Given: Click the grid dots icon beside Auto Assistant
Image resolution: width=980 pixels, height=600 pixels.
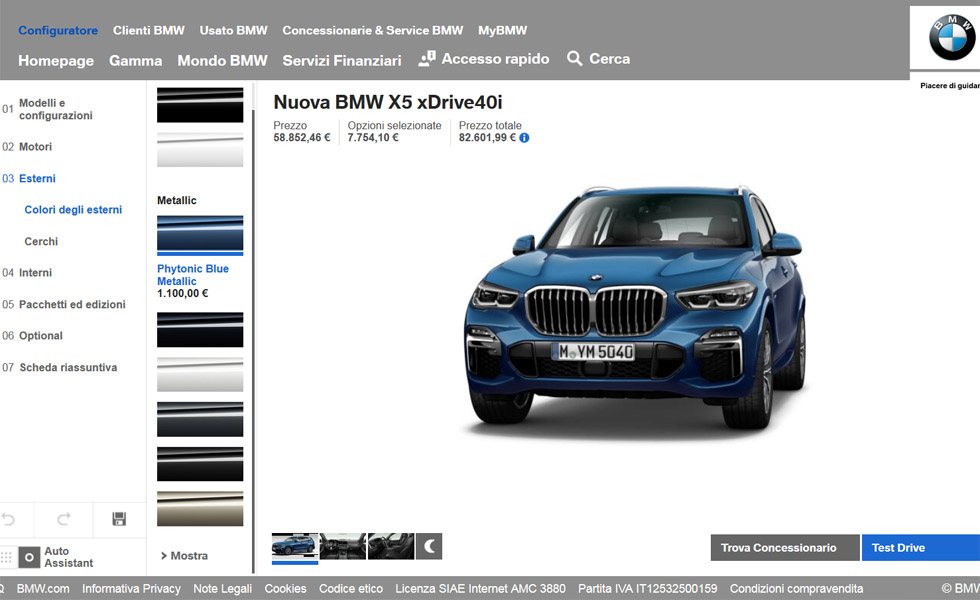Looking at the screenshot, I should coord(6,558).
